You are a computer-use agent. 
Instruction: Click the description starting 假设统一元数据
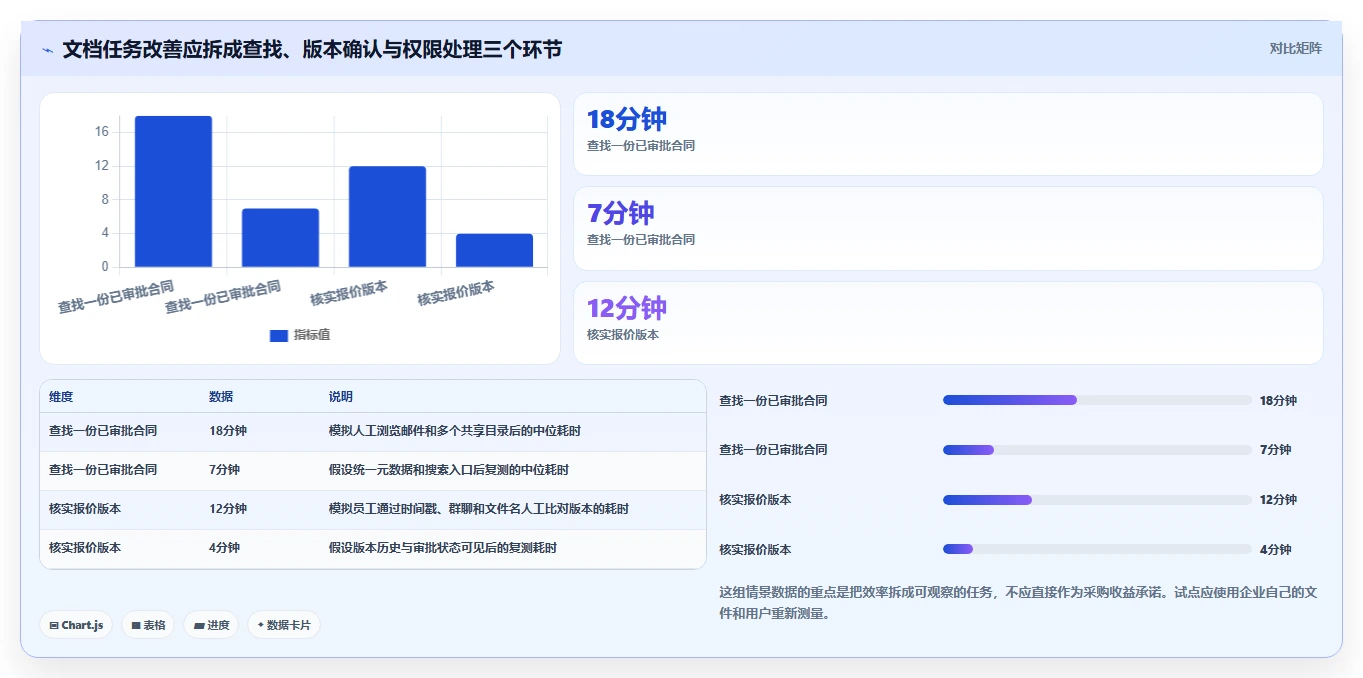click(449, 470)
